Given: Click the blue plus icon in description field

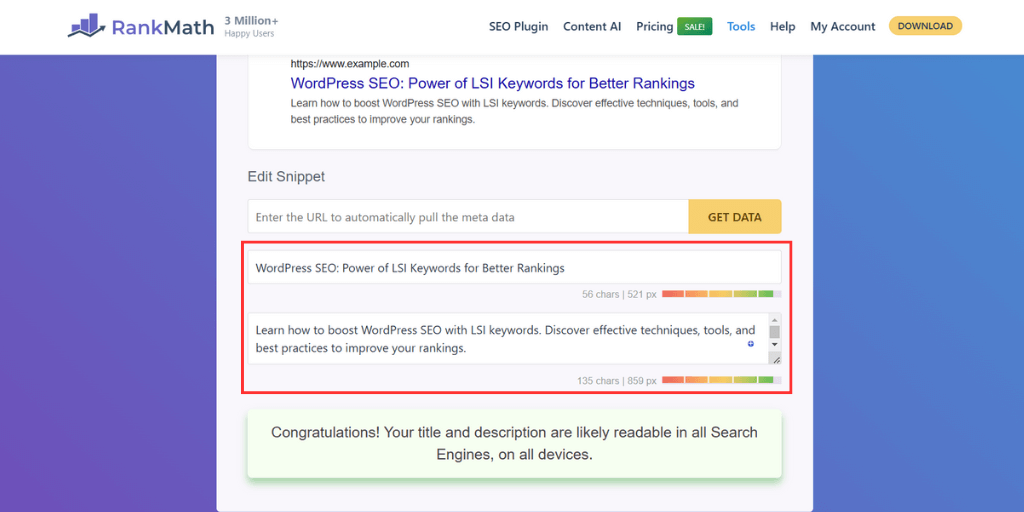Looking at the screenshot, I should [751, 344].
